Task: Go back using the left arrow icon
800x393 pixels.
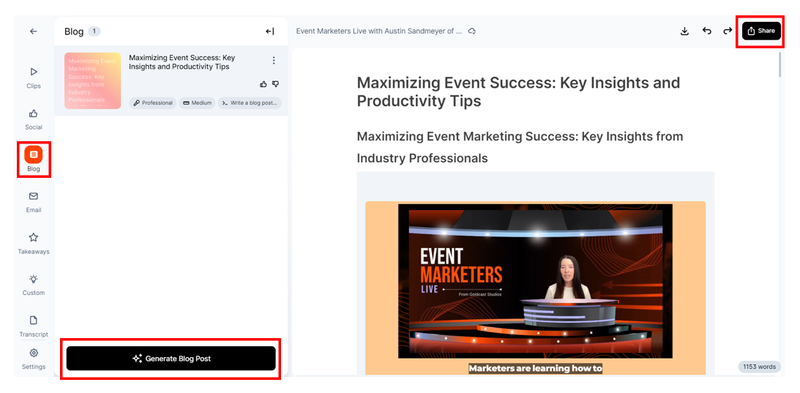Action: [x=33, y=31]
